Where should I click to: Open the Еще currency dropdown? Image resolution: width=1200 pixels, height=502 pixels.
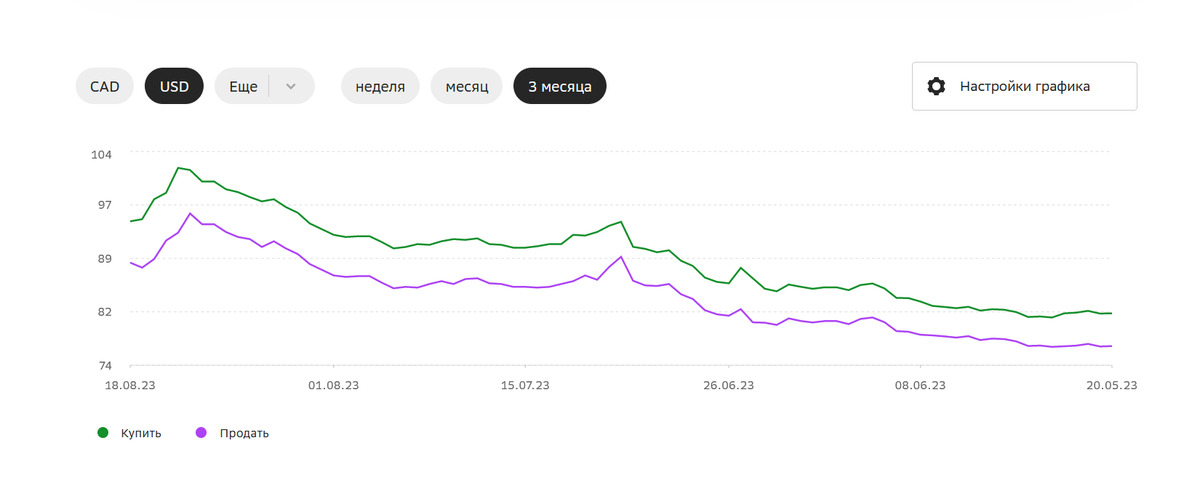[x=244, y=86]
